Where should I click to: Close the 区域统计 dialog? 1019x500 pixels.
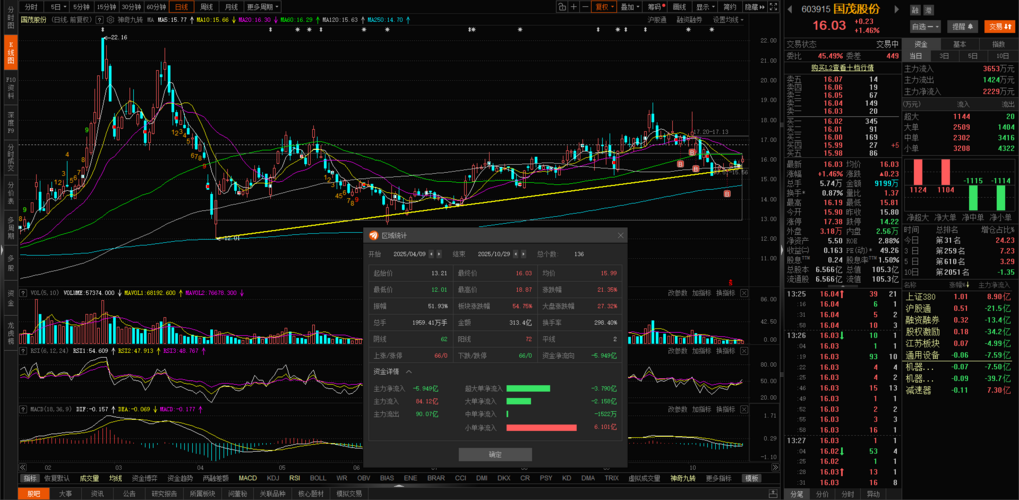[620, 235]
